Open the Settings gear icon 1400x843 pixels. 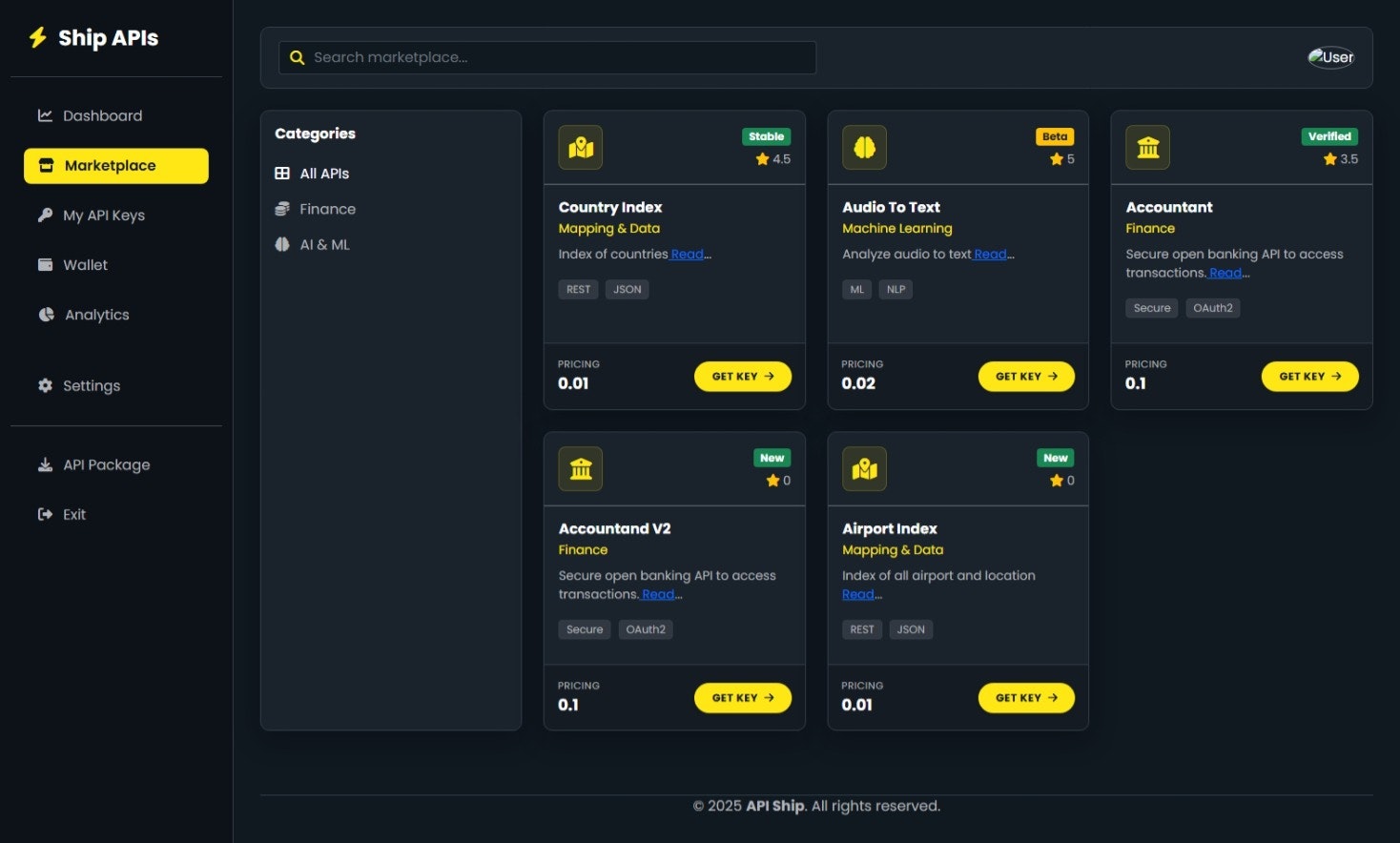click(x=45, y=385)
